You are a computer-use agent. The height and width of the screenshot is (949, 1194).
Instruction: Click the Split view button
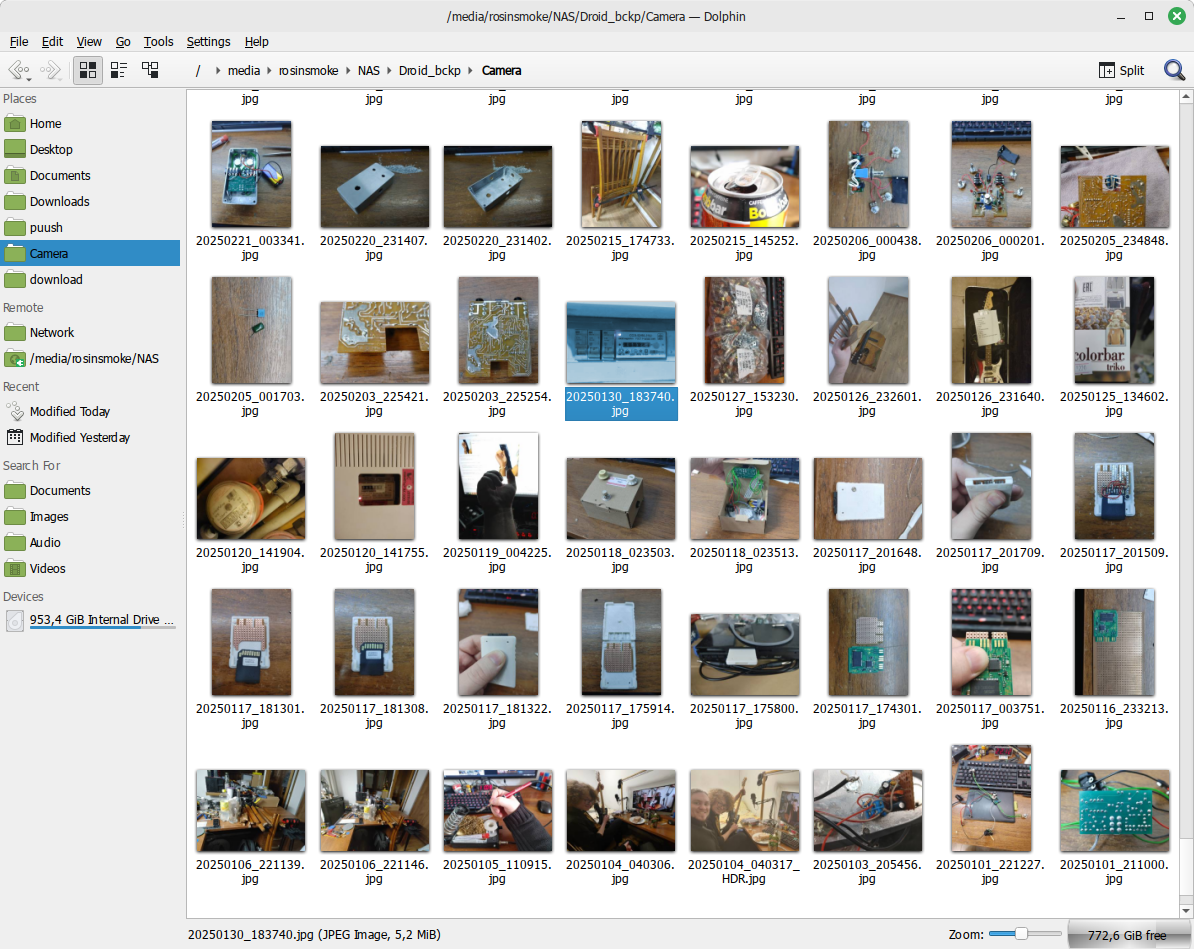[1122, 71]
